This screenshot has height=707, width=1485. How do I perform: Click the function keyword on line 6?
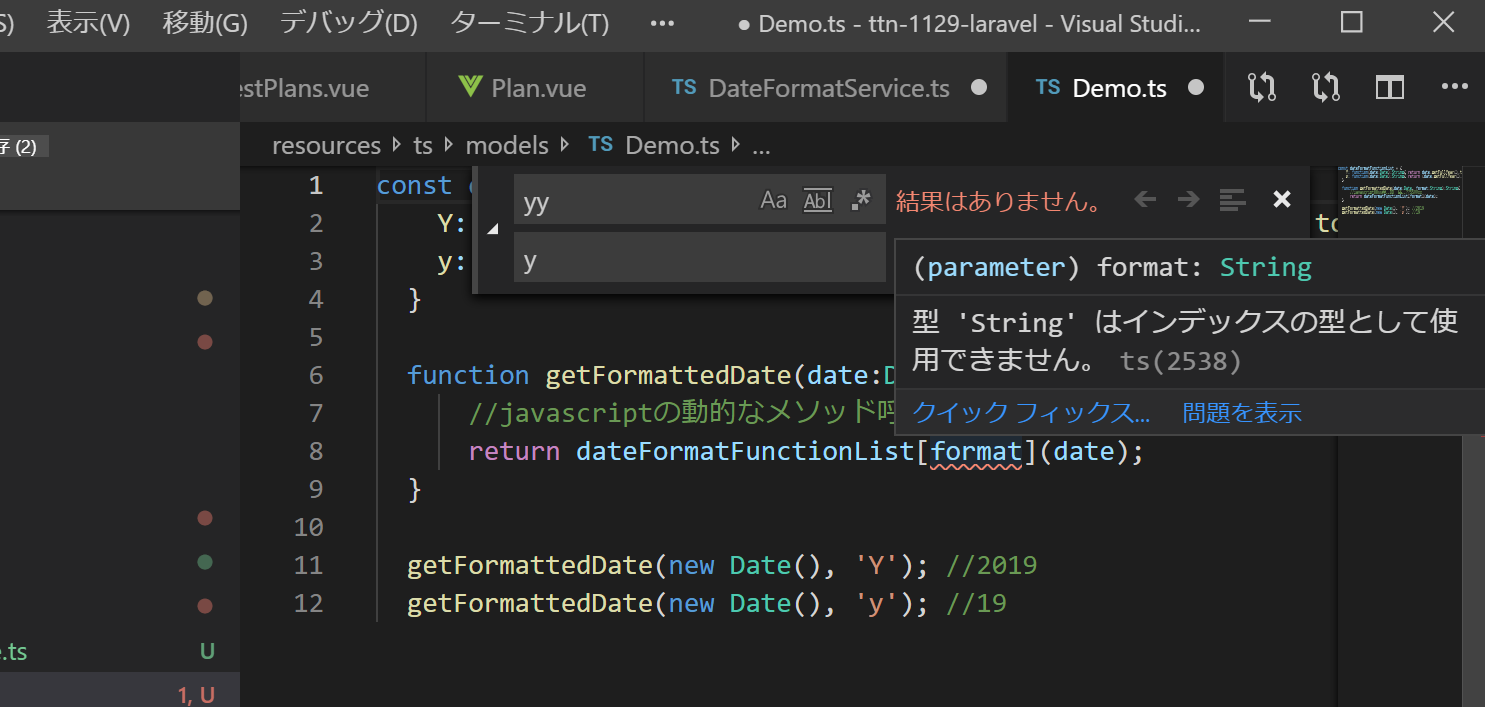(468, 375)
